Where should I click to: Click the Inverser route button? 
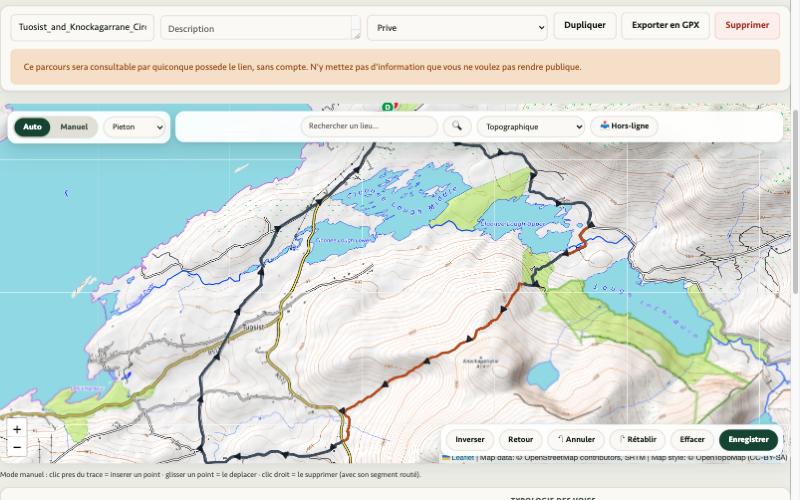pos(470,439)
